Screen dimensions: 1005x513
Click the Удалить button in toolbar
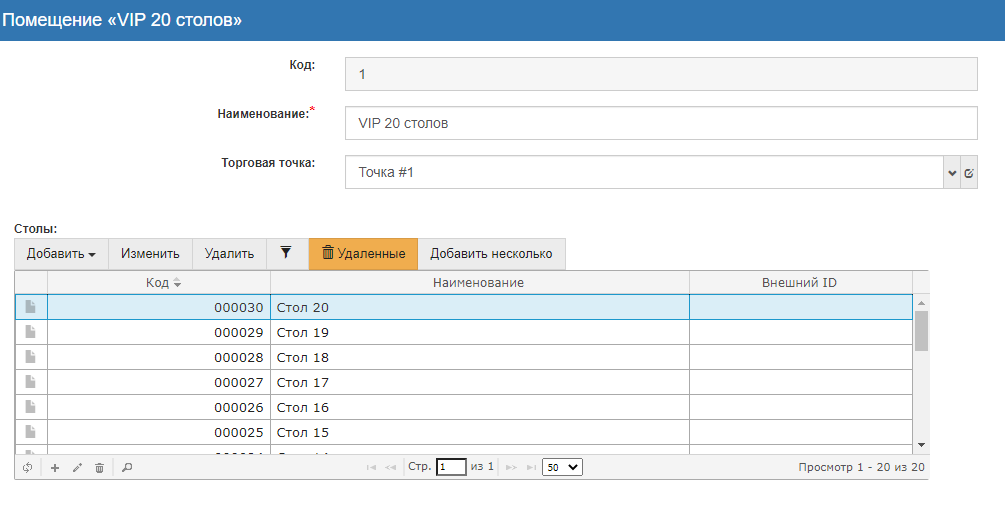(229, 254)
